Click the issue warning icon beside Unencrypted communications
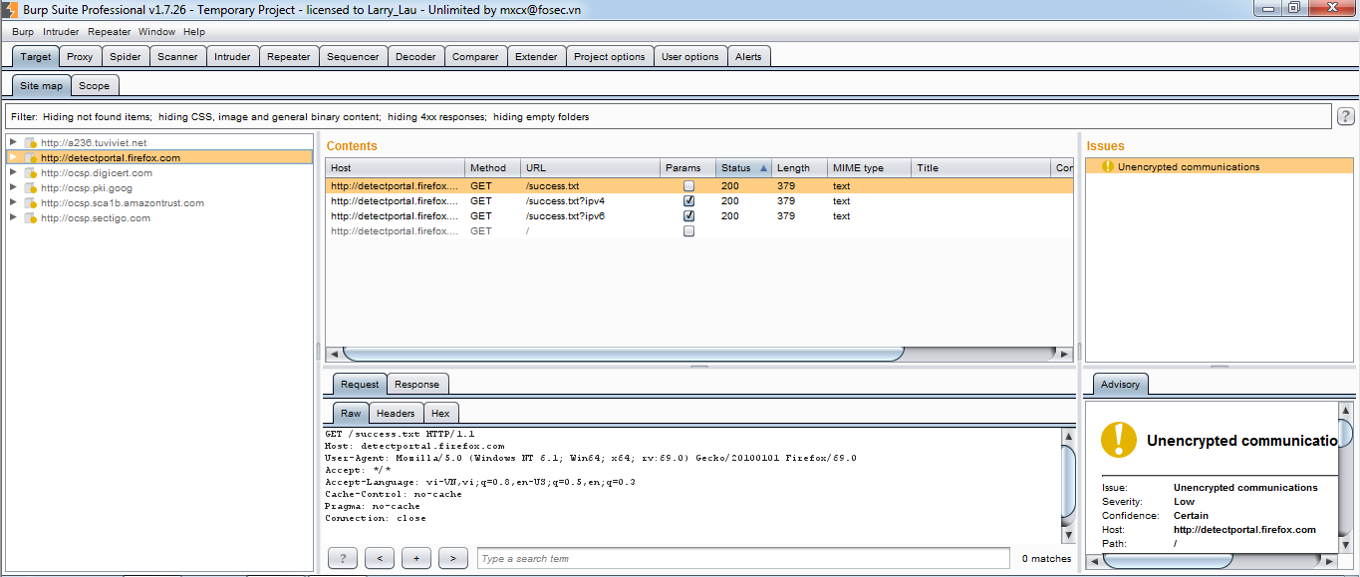The image size is (1360, 577). pos(1107,167)
